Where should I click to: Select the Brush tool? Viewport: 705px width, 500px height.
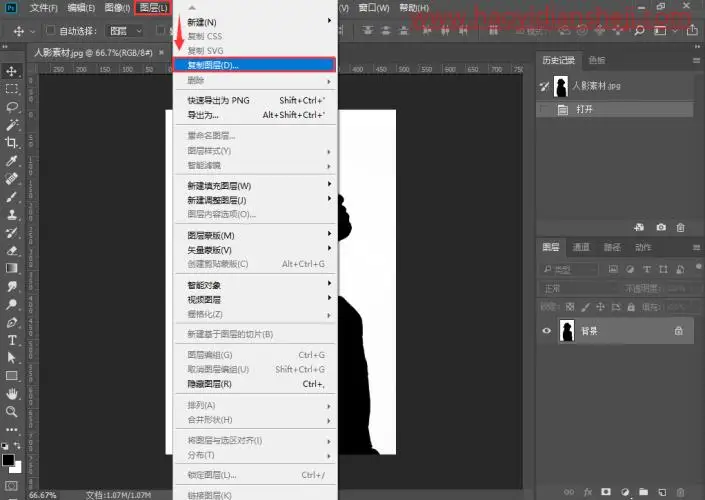tap(12, 196)
